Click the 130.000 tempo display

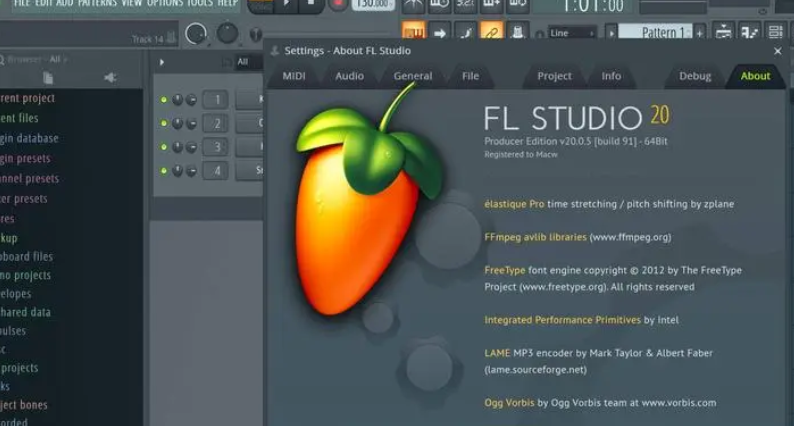tap(373, 4)
